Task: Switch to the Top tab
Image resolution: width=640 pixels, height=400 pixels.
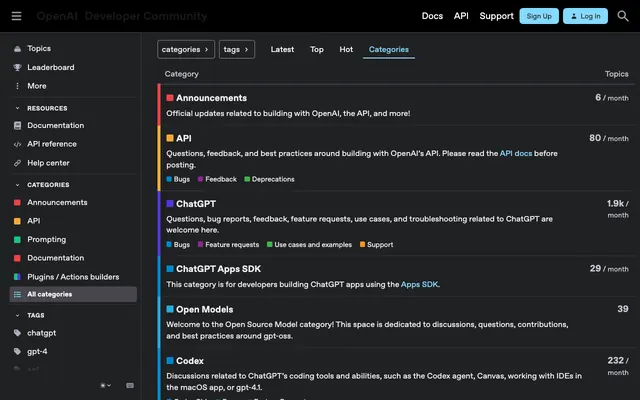Action: pyautogui.click(x=317, y=49)
